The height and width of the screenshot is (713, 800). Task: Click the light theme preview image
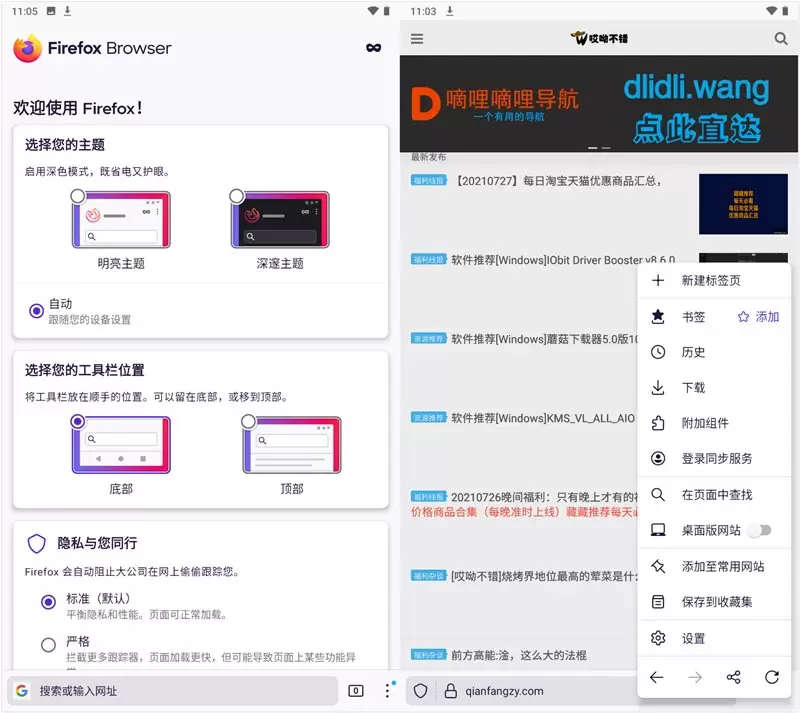click(x=121, y=220)
